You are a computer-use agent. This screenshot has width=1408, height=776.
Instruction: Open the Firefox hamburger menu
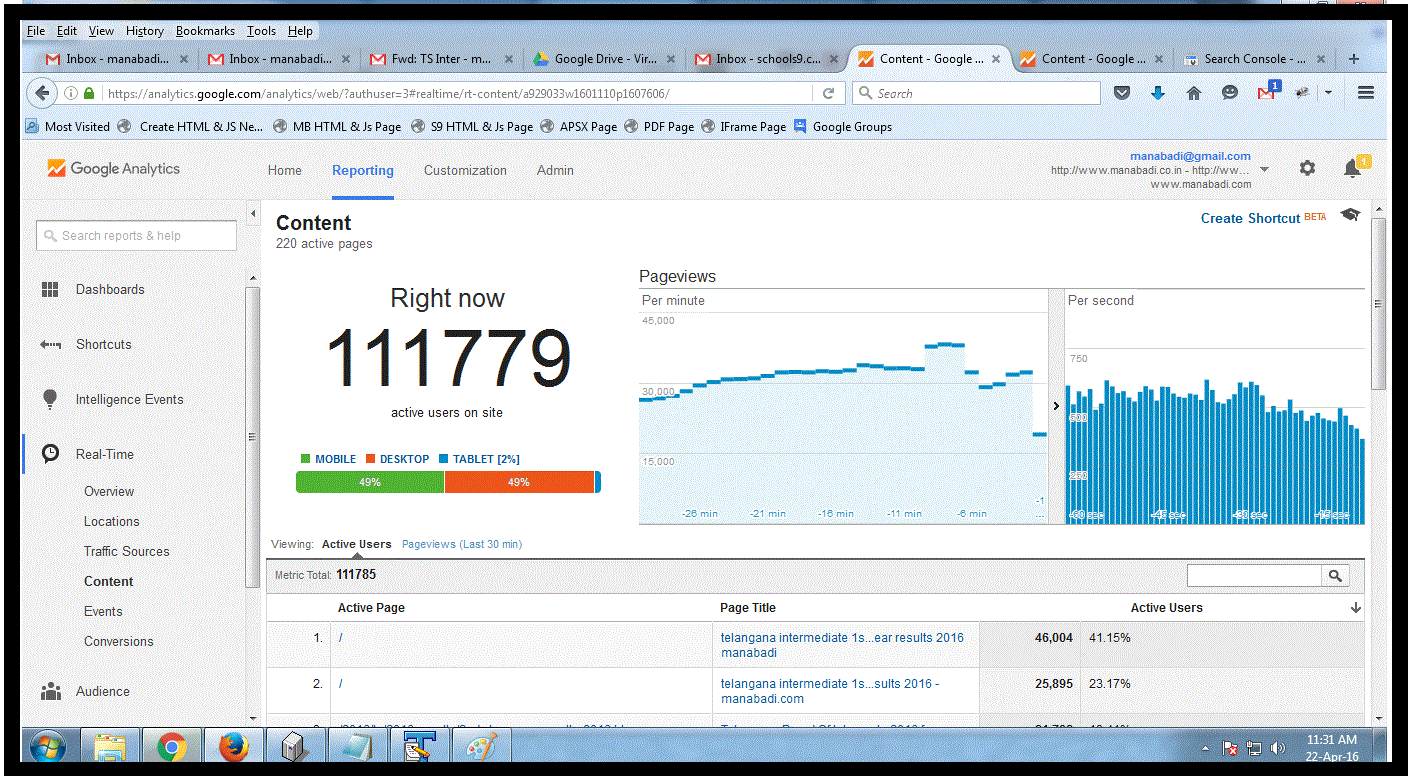click(1366, 93)
